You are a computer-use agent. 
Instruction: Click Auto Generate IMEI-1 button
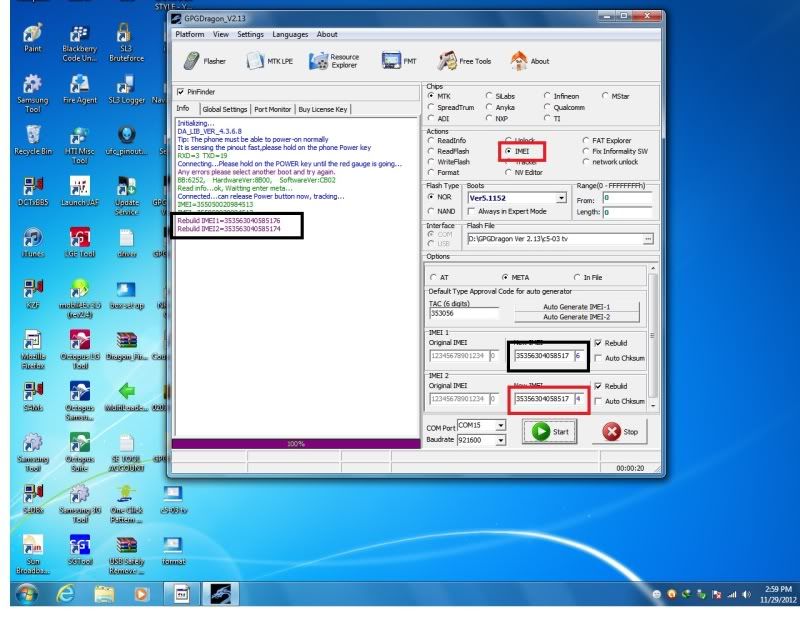pyautogui.click(x=577, y=307)
